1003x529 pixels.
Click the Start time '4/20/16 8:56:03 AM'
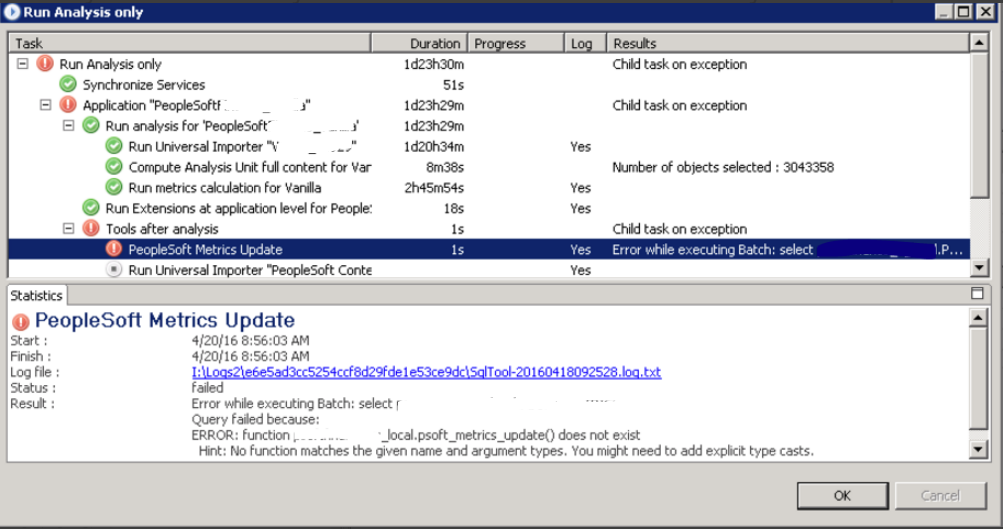(250, 340)
